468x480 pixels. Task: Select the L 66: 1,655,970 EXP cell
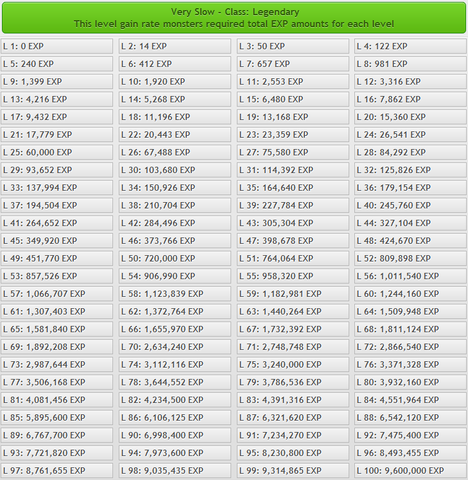[x=175, y=329]
